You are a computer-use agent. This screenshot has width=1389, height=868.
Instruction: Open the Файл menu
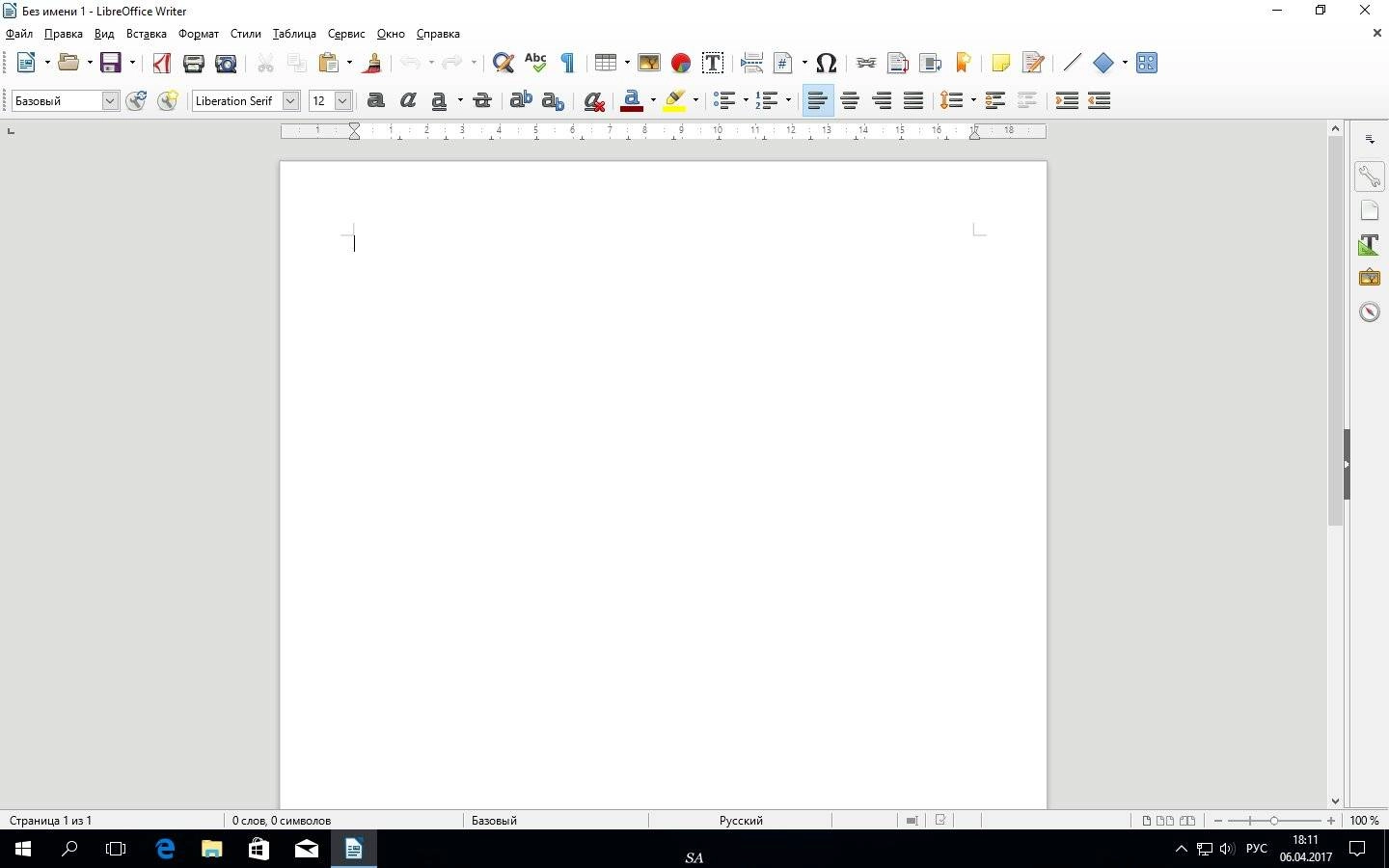[x=19, y=34]
